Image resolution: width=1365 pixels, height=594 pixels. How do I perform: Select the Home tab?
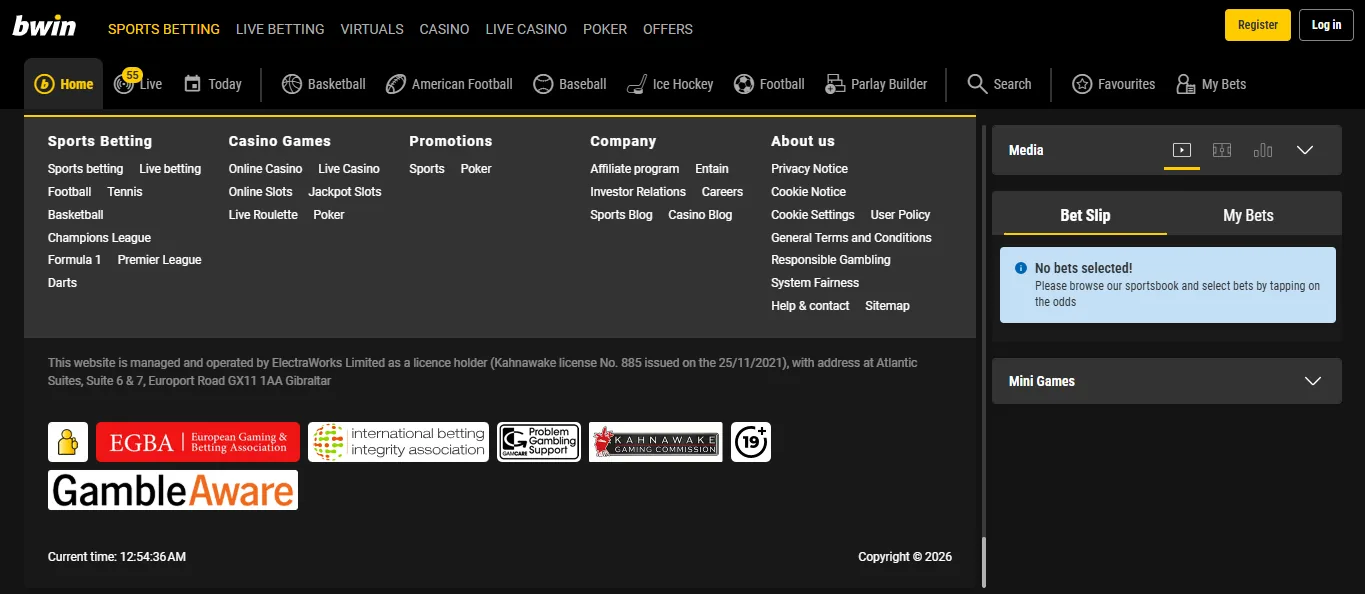click(x=64, y=84)
